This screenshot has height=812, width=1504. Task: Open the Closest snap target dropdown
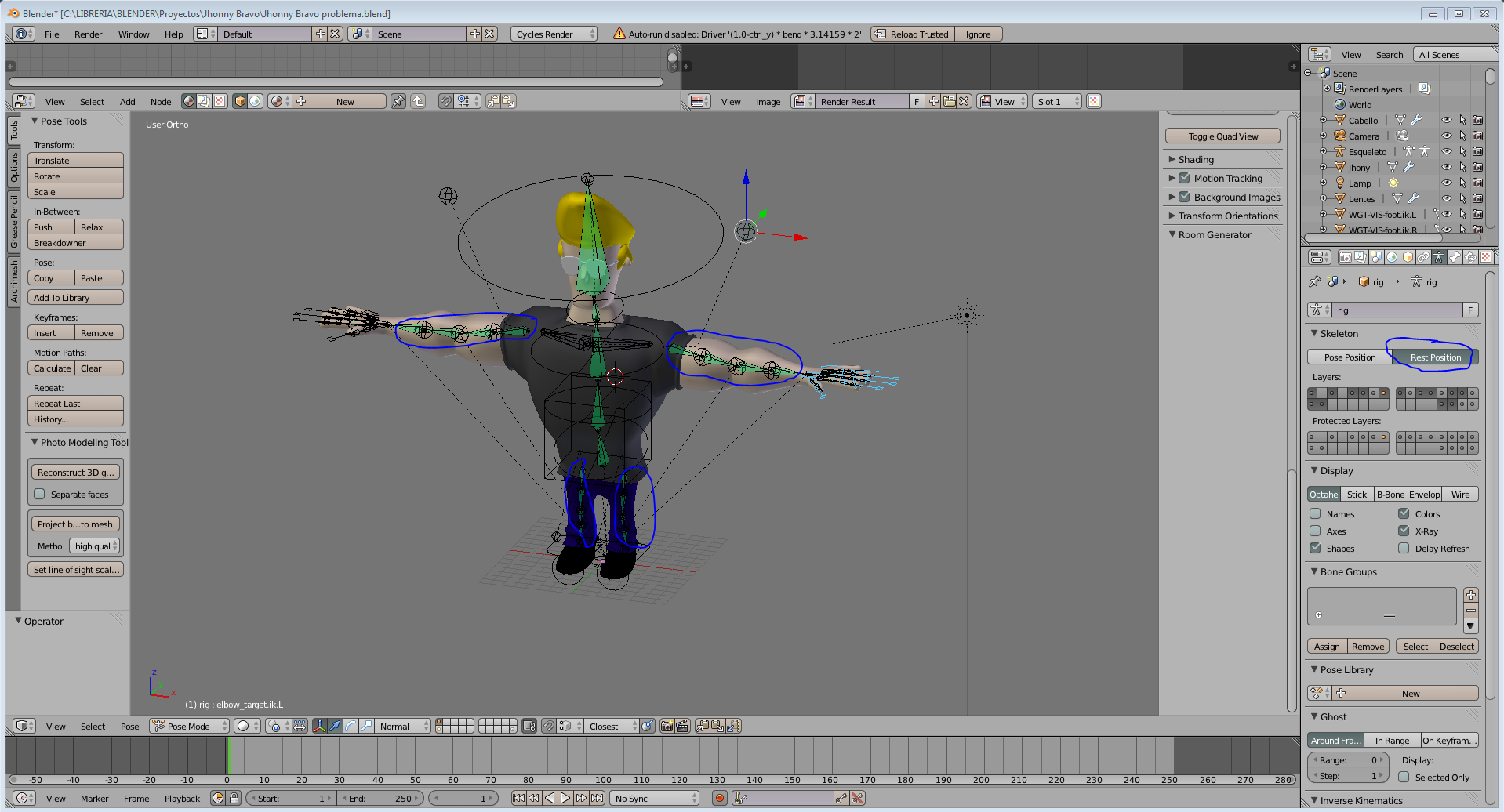click(612, 726)
